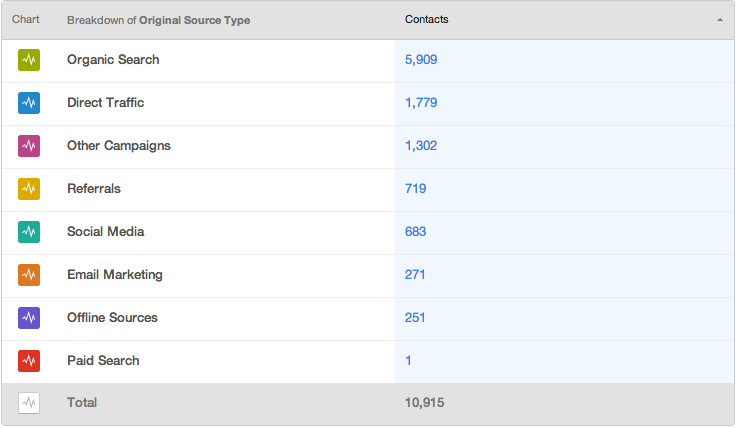
Task: Toggle the Social Media chart icon
Action: click(x=29, y=232)
